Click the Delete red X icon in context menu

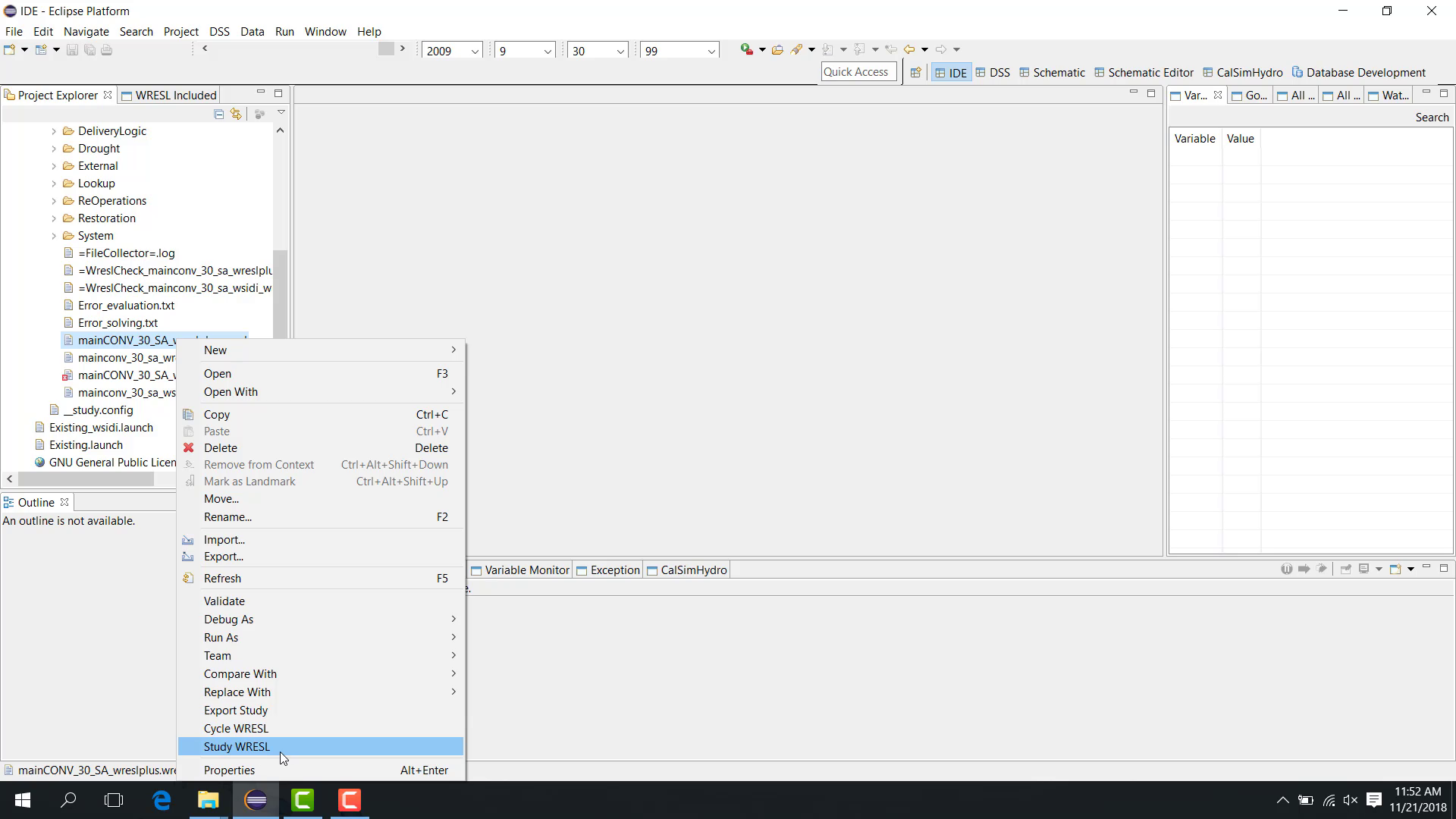[x=189, y=447]
